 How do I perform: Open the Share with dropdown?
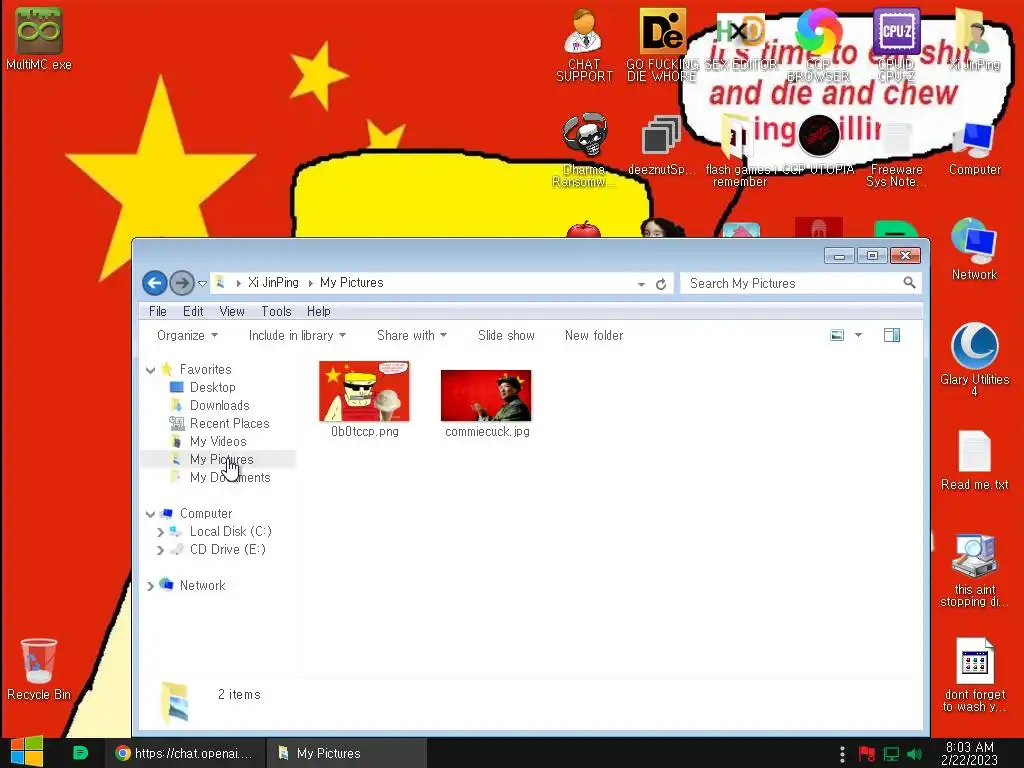point(411,335)
